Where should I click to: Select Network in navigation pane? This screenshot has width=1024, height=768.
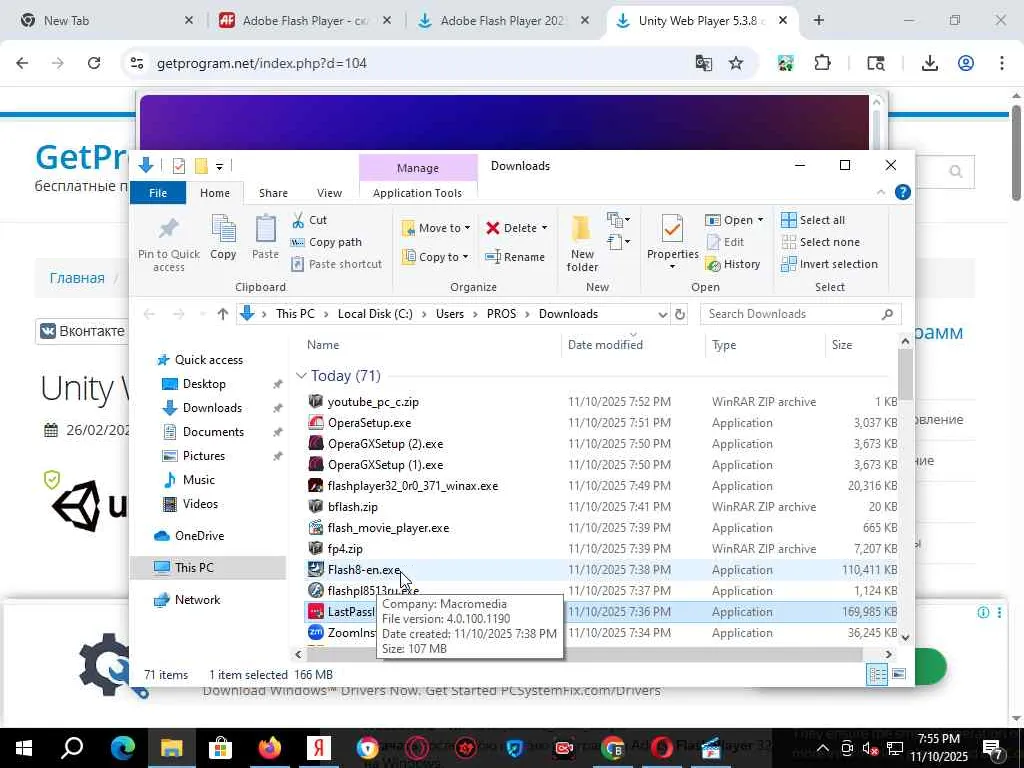pos(197,600)
